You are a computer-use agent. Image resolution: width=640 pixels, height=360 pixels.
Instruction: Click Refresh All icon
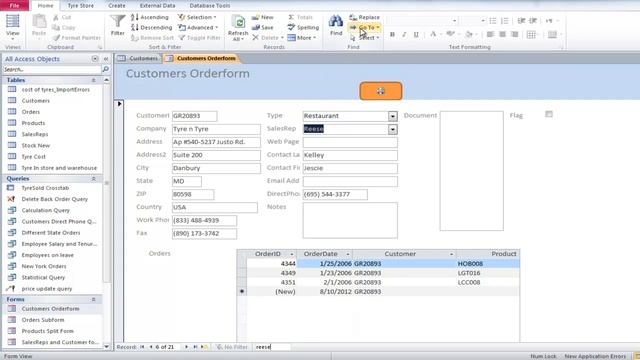tap(238, 28)
